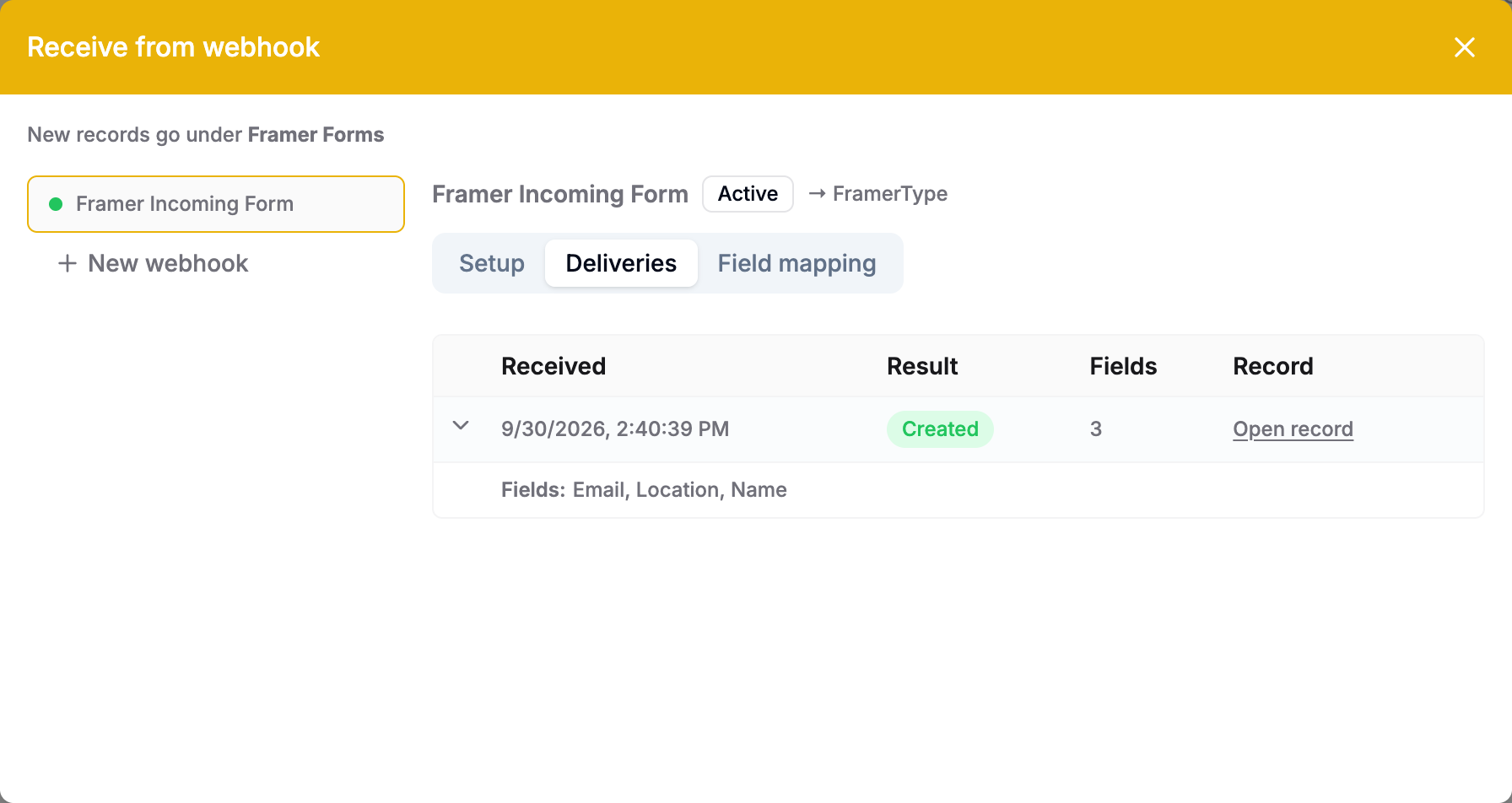Viewport: 1512px width, 803px height.
Task: Click the fields count value 3
Action: click(1096, 429)
